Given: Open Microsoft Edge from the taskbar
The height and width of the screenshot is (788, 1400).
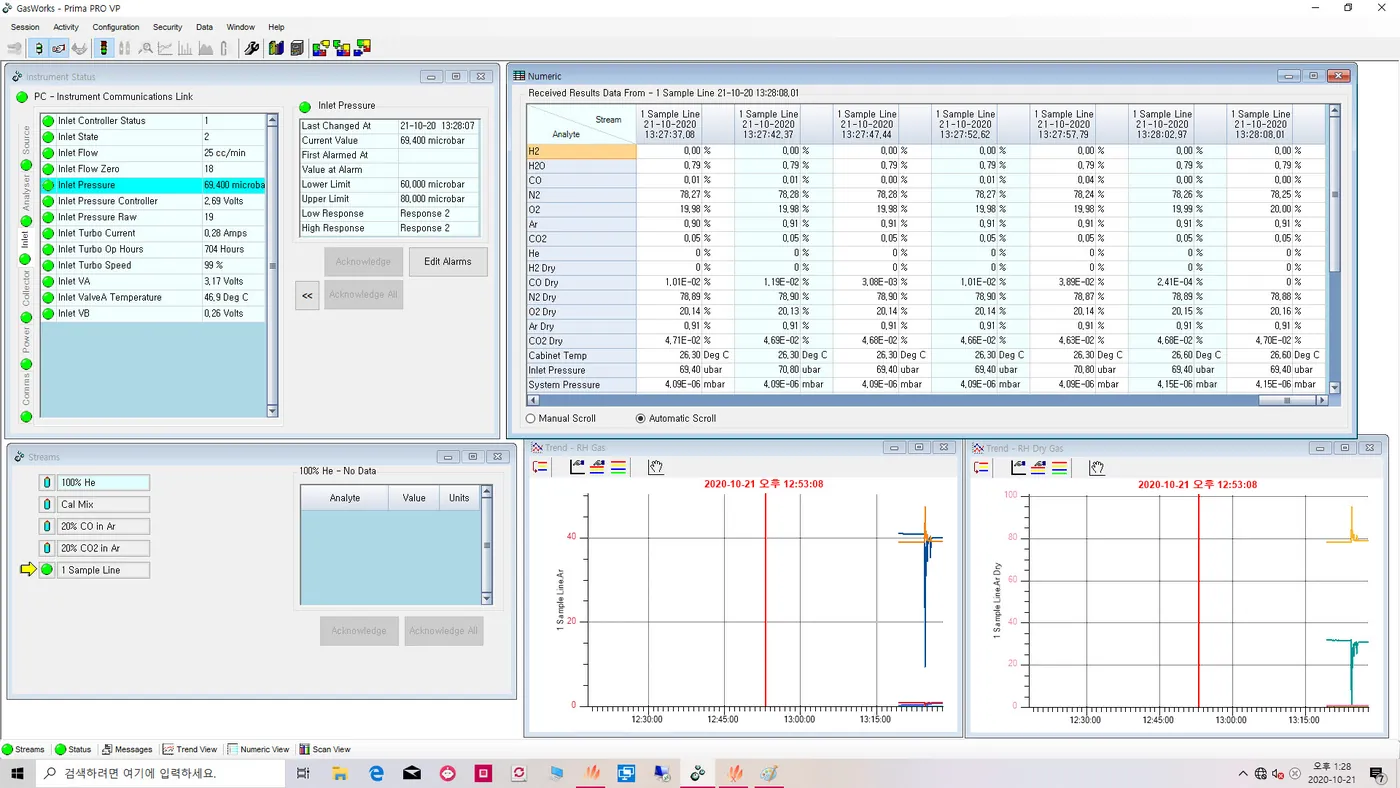Looking at the screenshot, I should click(376, 773).
